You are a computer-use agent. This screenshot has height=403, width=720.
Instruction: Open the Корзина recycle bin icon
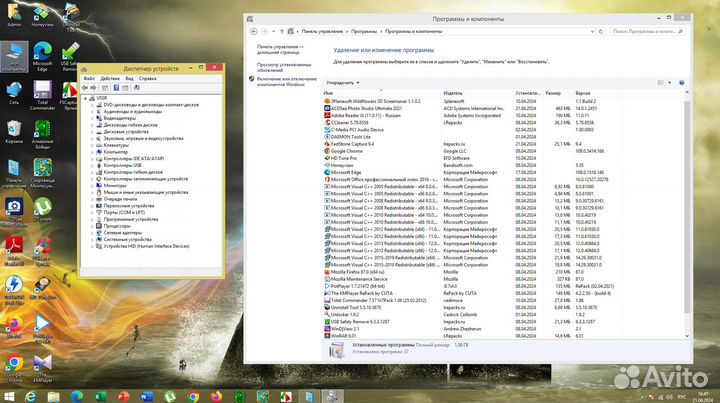pyautogui.click(x=14, y=130)
